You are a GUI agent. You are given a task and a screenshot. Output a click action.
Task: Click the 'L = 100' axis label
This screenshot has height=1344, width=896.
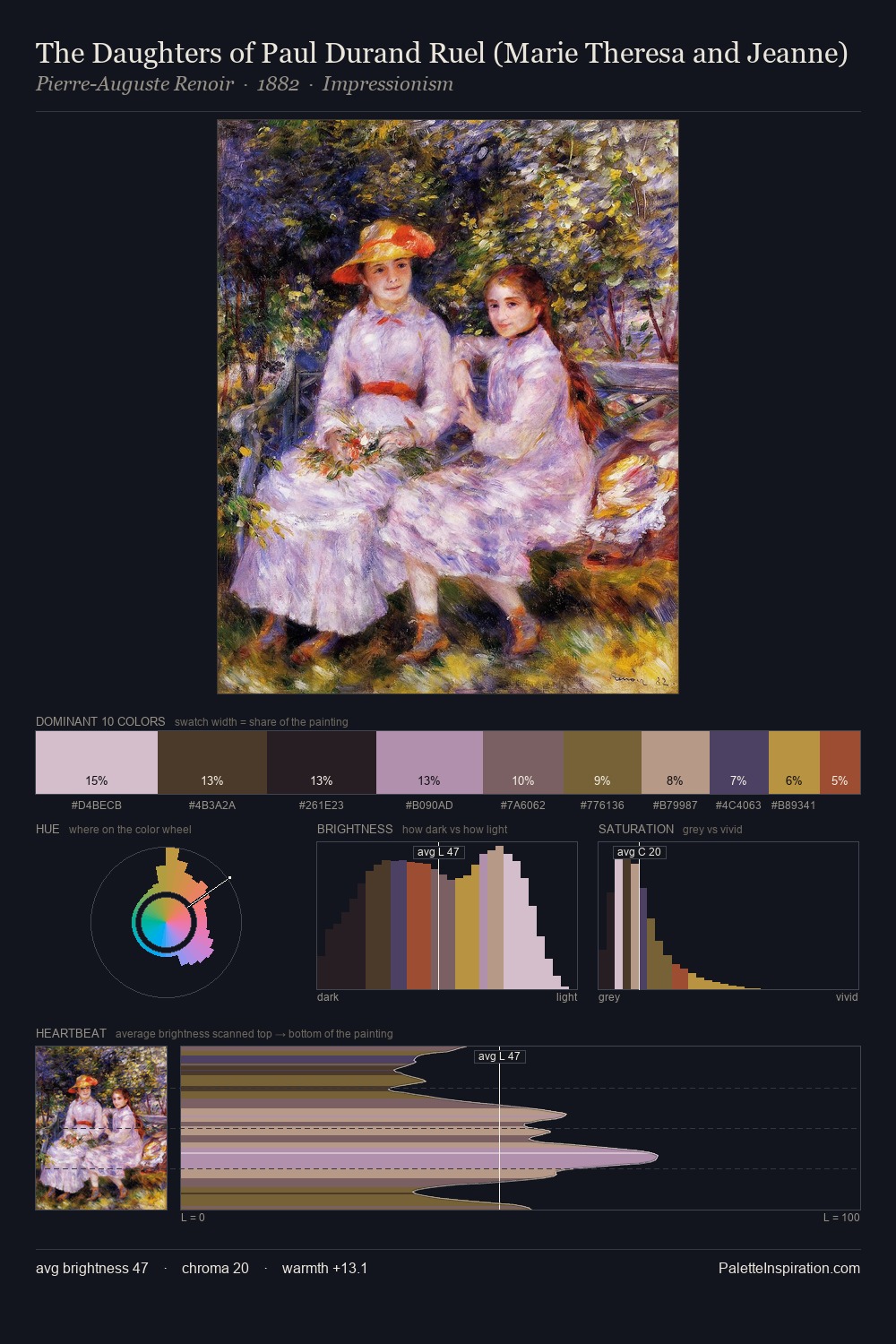pos(841,1218)
